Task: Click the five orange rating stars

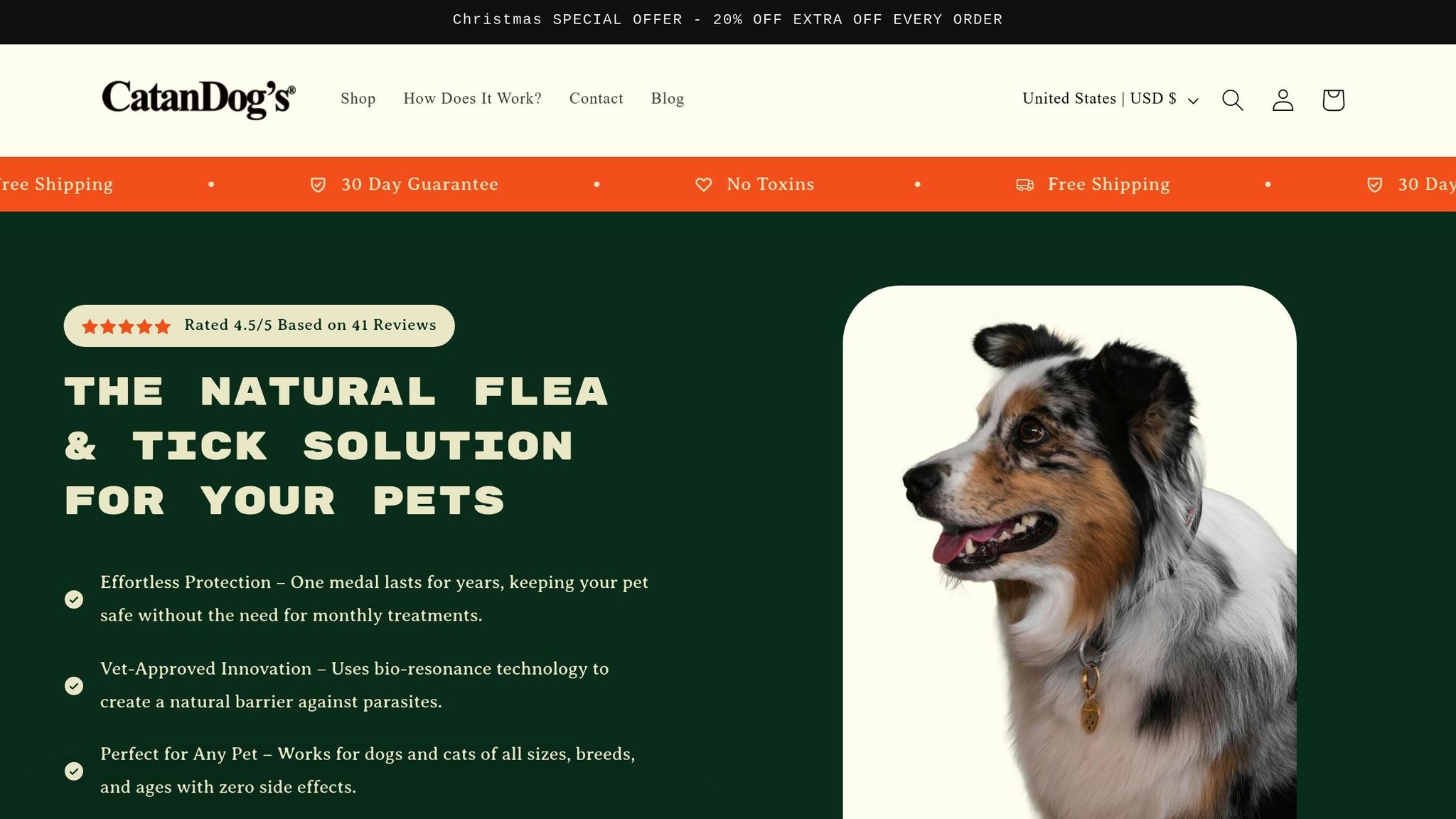Action: coord(126,326)
